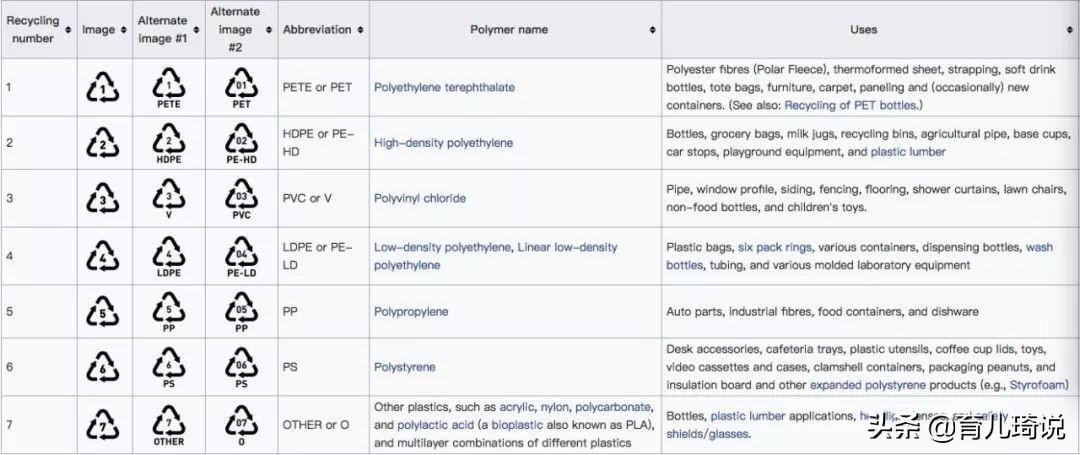Open the High-density polyethylene link
Viewport: 1080px width, 455px height.
coord(443,143)
